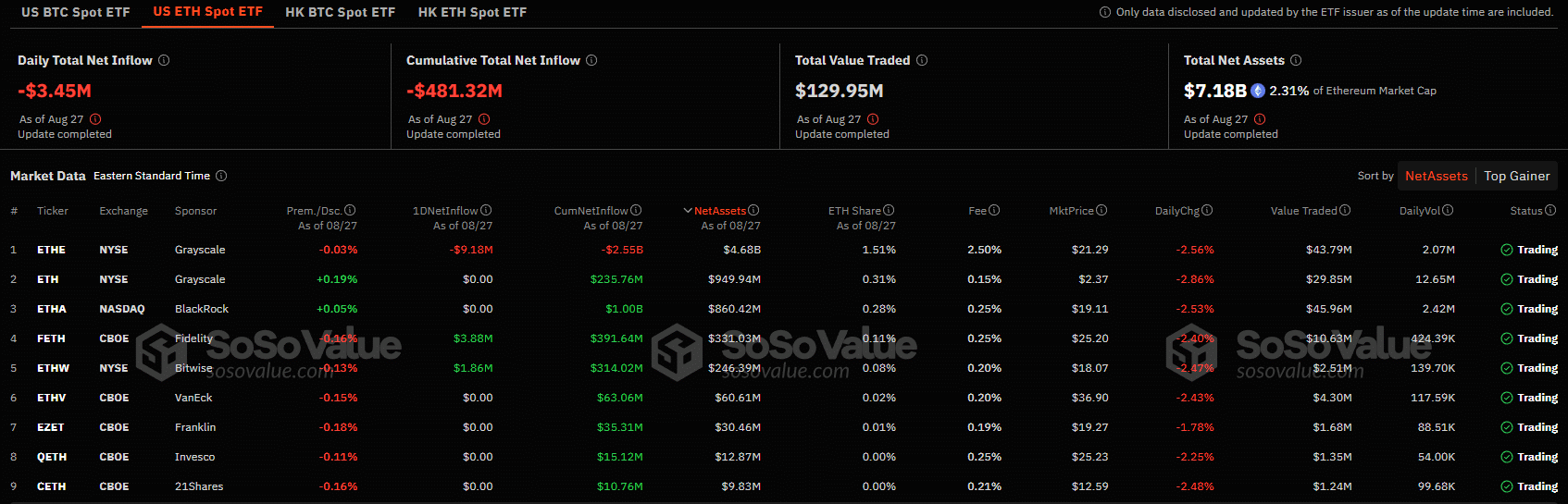Click info icon in DailyVol column header

coord(1448,210)
